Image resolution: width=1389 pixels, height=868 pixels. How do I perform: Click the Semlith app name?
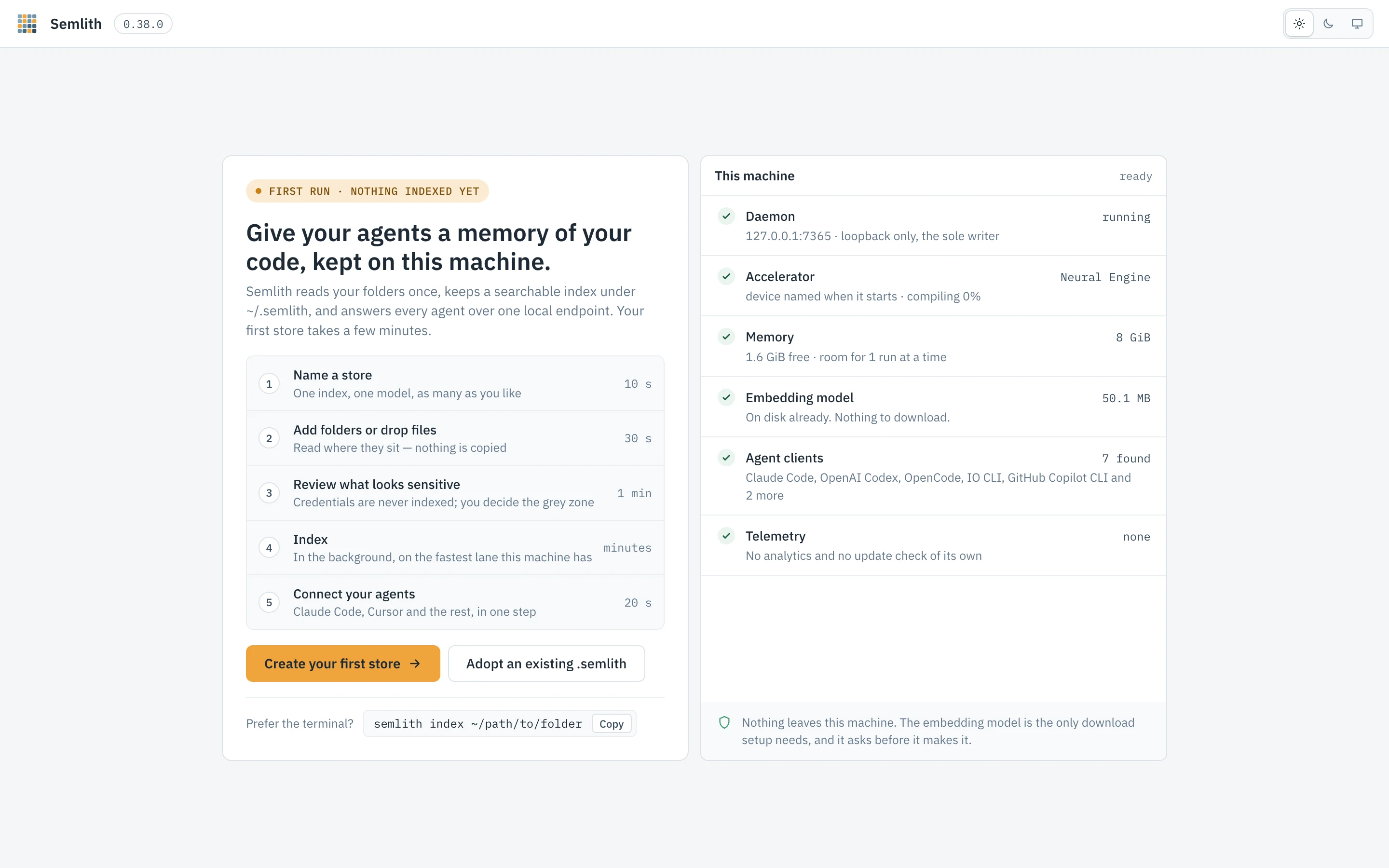(76, 24)
